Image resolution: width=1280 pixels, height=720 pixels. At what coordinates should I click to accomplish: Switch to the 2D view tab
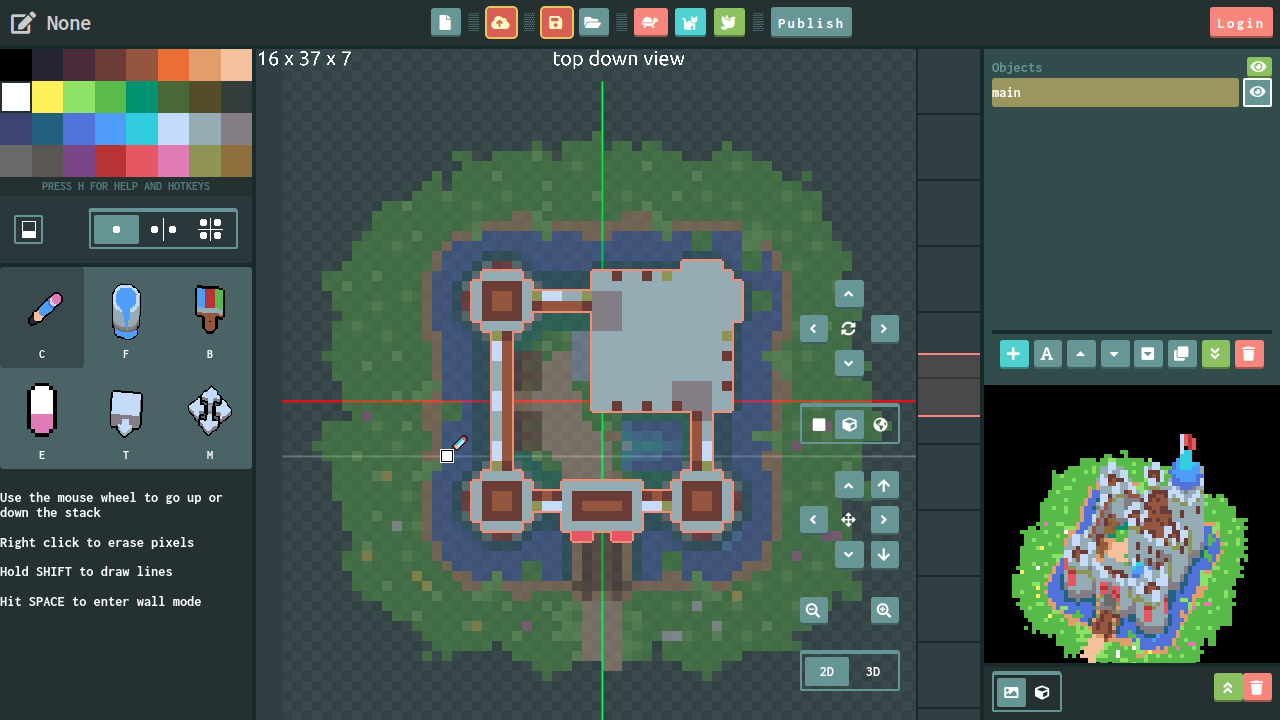point(827,671)
